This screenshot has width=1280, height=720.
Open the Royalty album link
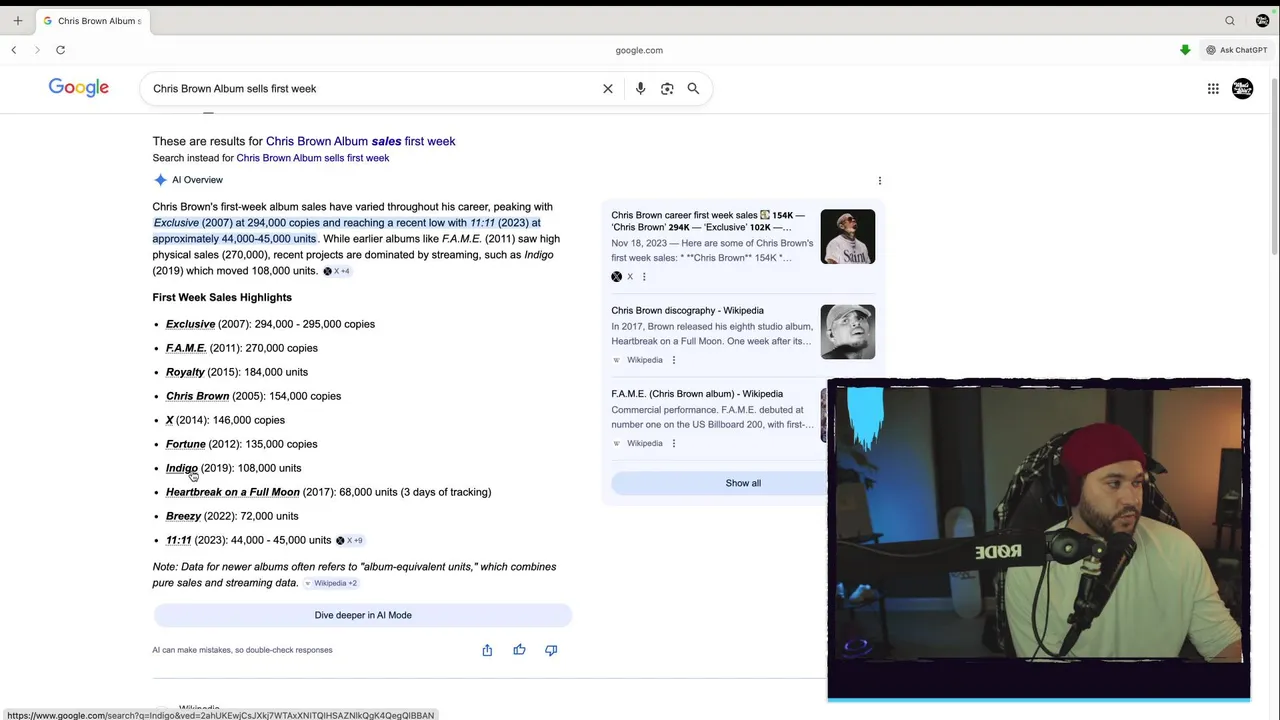[x=185, y=372]
